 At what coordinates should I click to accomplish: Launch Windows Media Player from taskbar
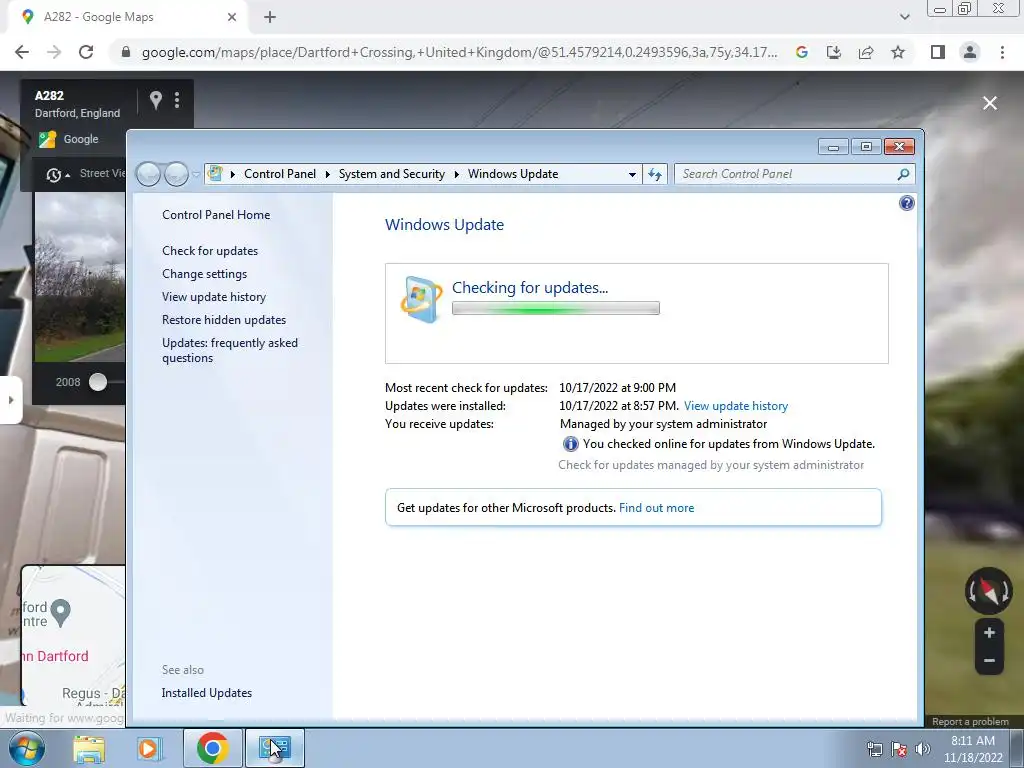click(x=148, y=749)
